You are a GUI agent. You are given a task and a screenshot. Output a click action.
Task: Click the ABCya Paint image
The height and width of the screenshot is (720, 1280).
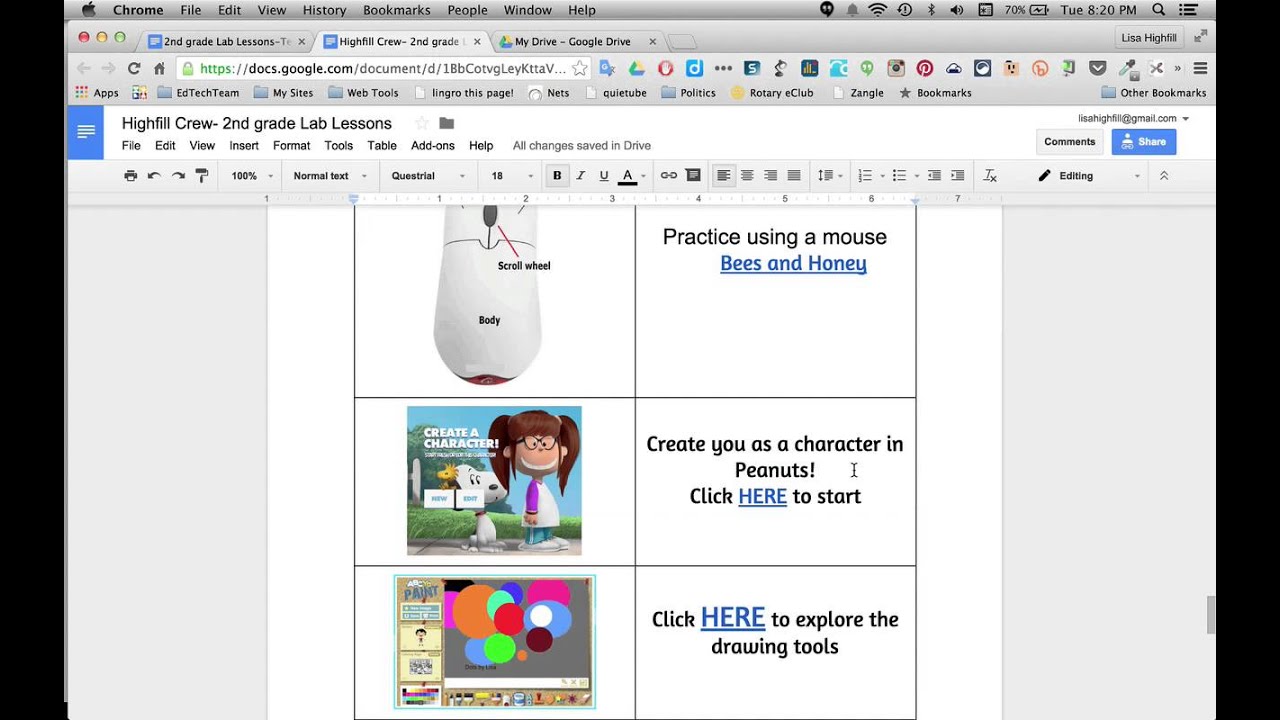pos(495,642)
